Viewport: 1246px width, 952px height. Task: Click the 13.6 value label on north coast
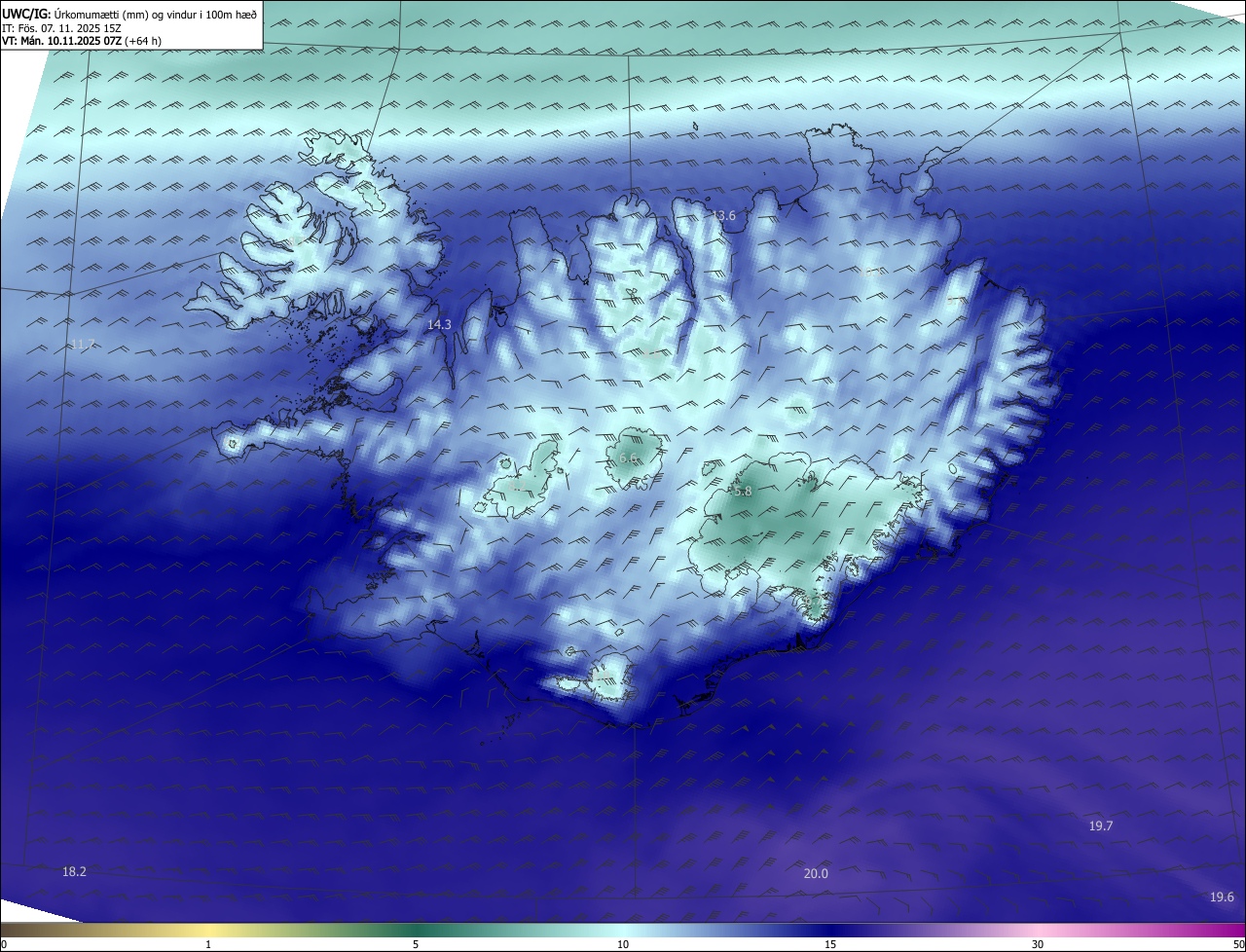tap(724, 215)
